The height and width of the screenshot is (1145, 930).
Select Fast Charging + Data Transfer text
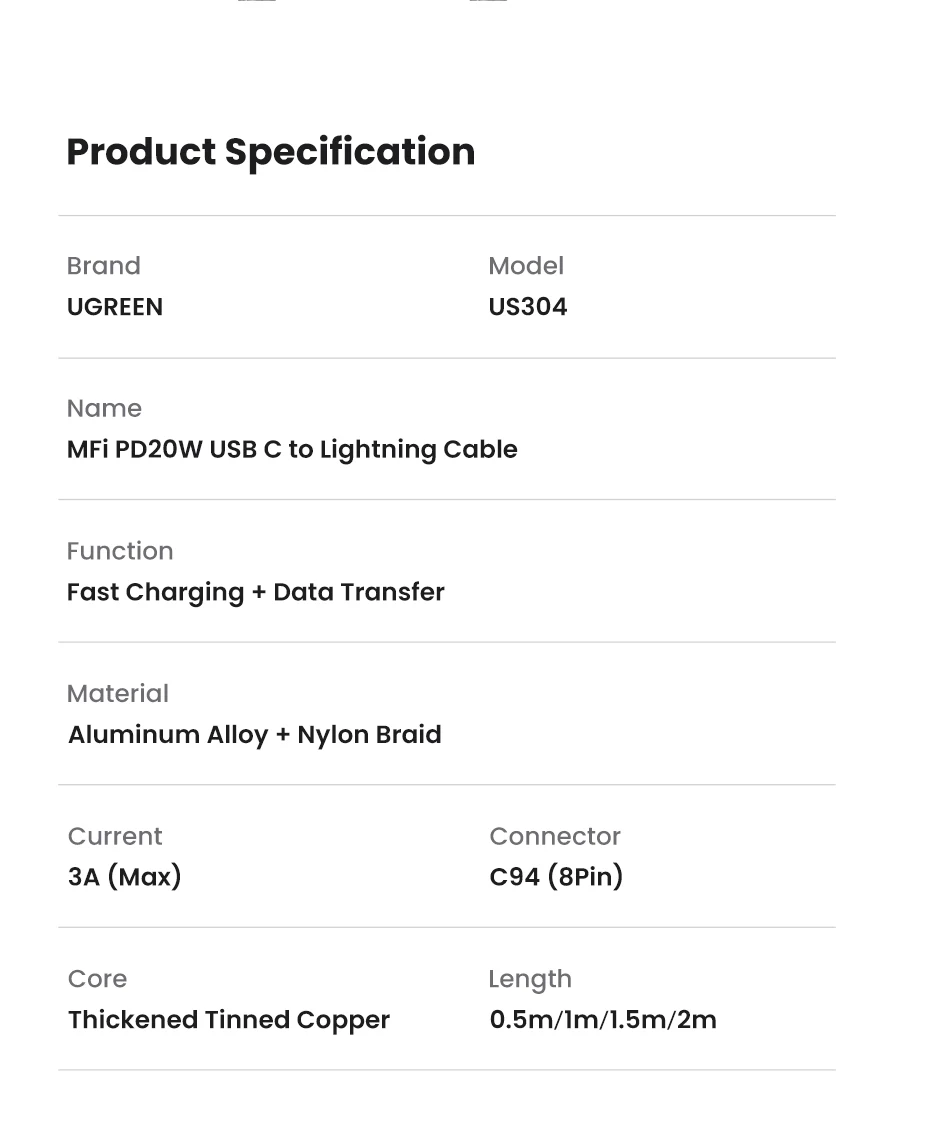point(255,592)
